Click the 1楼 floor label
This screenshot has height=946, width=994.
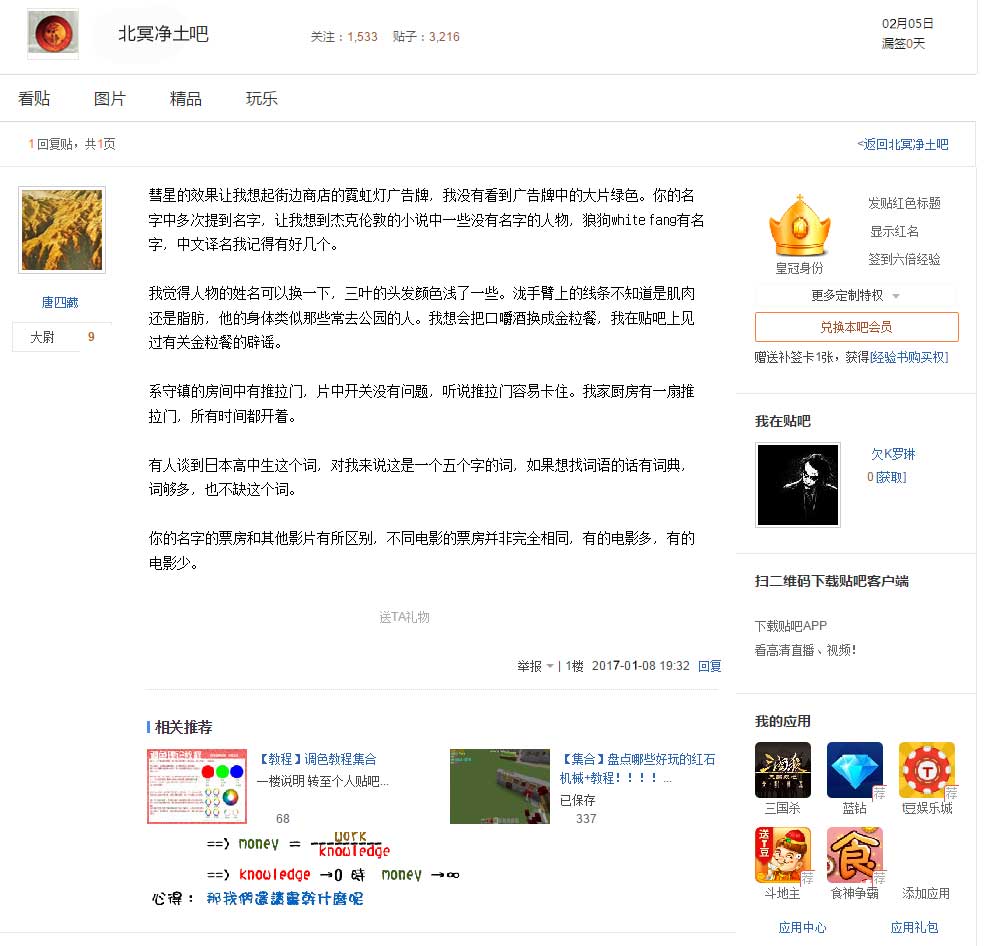pos(574,666)
